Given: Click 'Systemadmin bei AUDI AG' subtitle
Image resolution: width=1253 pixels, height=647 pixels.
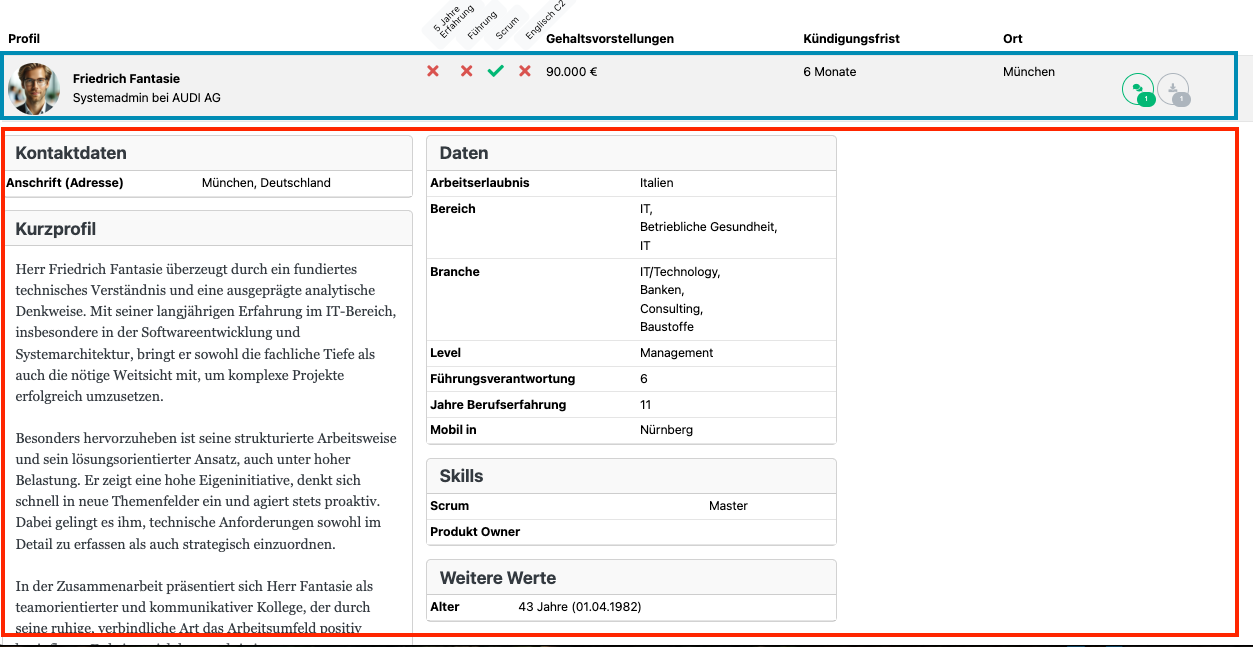Looking at the screenshot, I should click(147, 98).
